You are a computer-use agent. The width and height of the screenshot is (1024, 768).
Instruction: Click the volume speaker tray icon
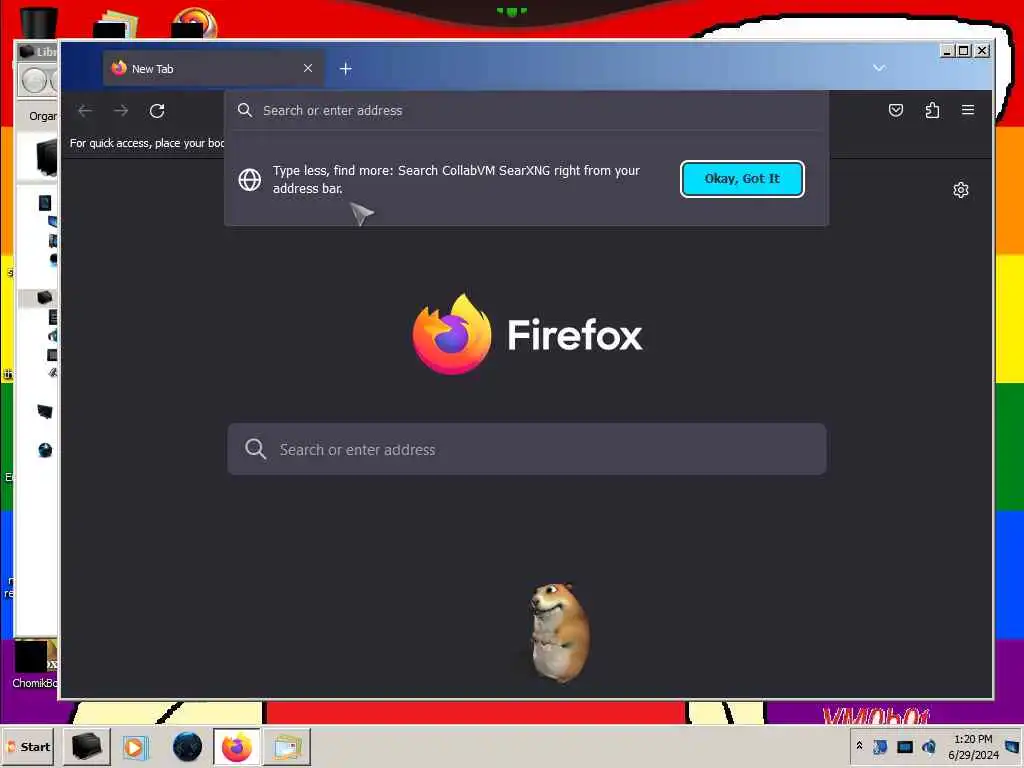pyautogui.click(x=928, y=746)
